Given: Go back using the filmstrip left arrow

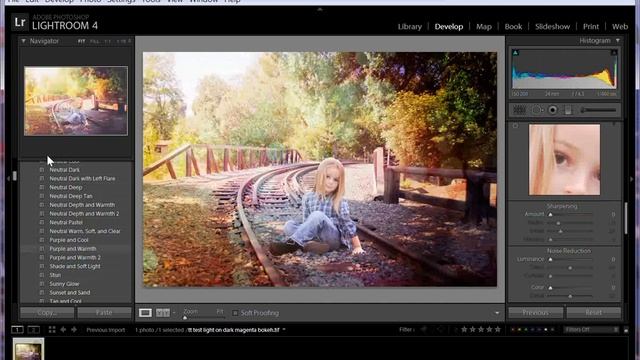Looking at the screenshot, I should pos(63,329).
